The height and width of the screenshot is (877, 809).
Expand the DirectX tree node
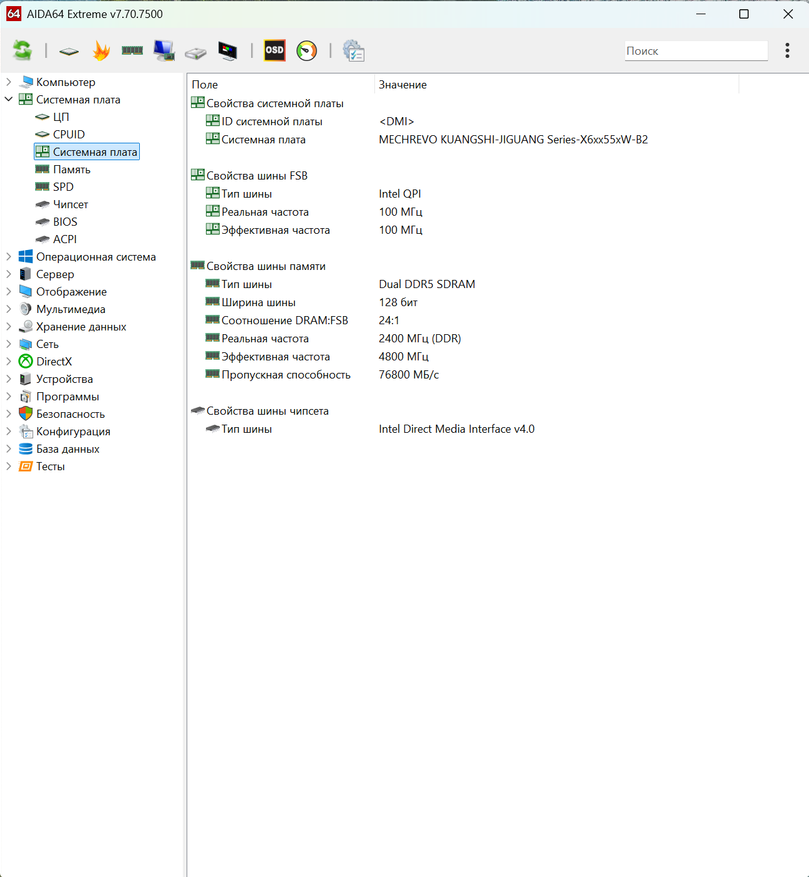point(8,361)
